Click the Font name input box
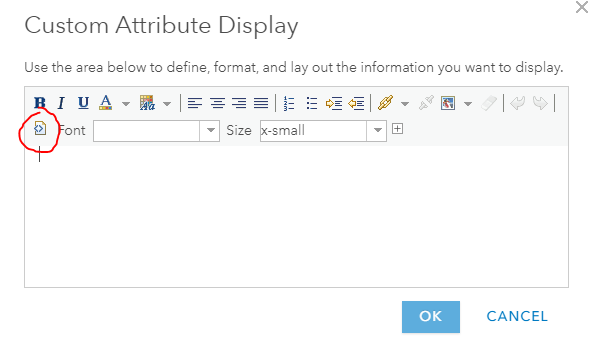This screenshot has width=594, height=362. click(x=147, y=131)
